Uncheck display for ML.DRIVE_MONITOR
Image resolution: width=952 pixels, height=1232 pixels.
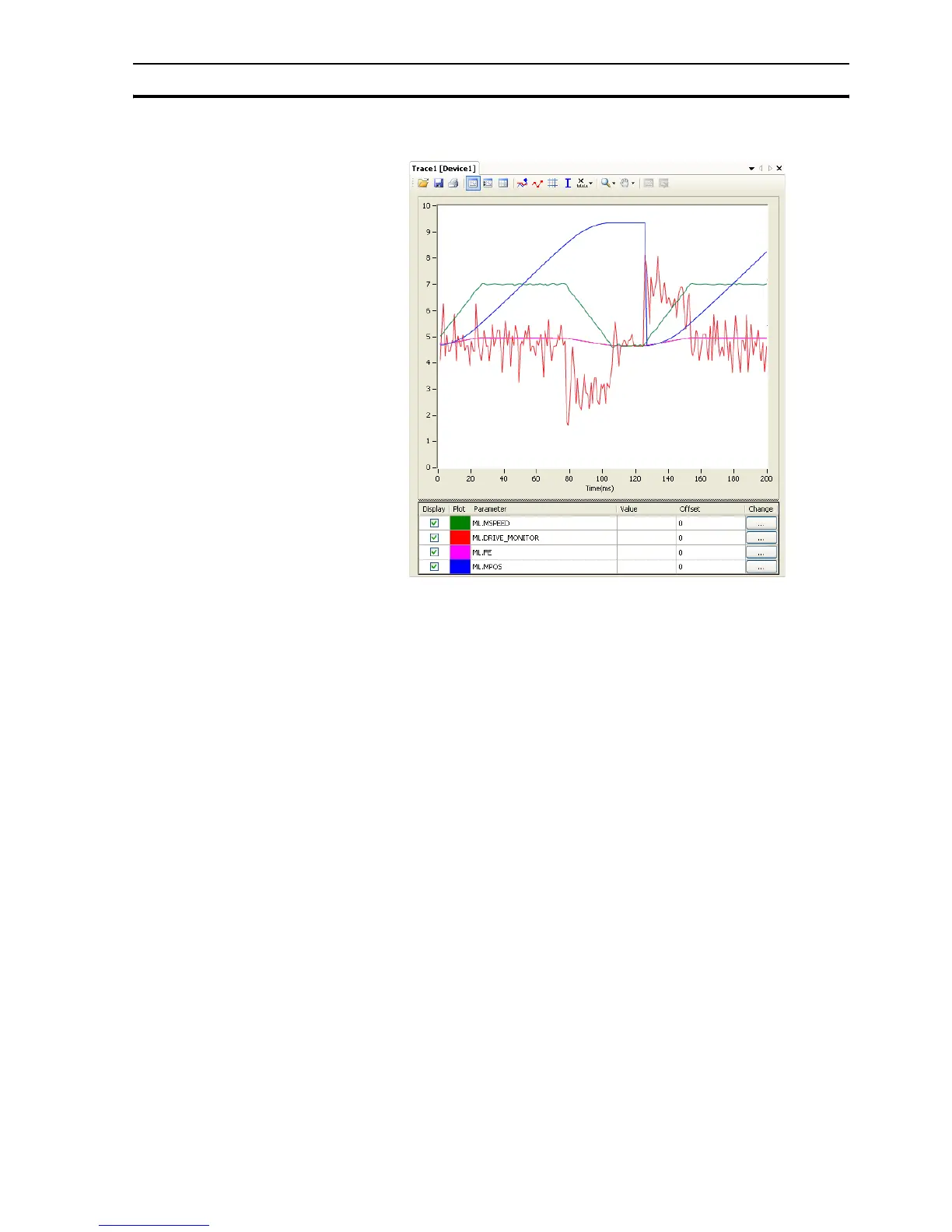pos(434,538)
